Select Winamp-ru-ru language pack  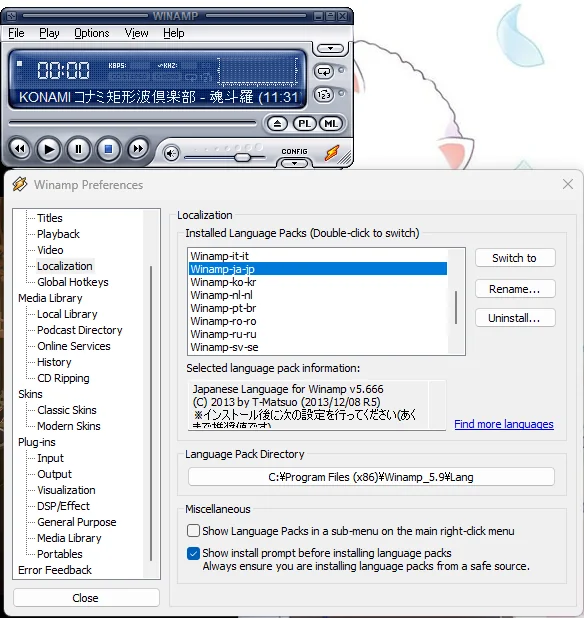point(318,334)
